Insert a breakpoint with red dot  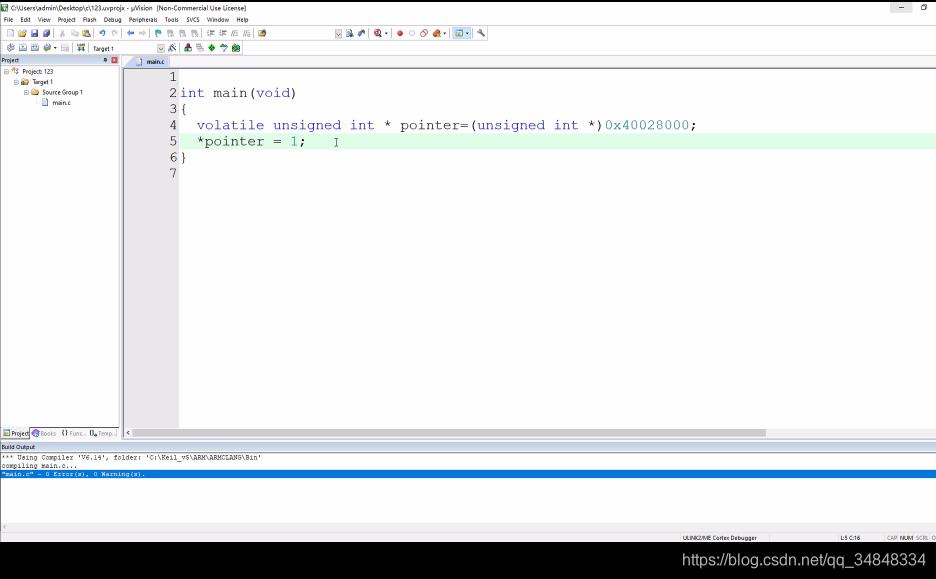pyautogui.click(x=400, y=33)
